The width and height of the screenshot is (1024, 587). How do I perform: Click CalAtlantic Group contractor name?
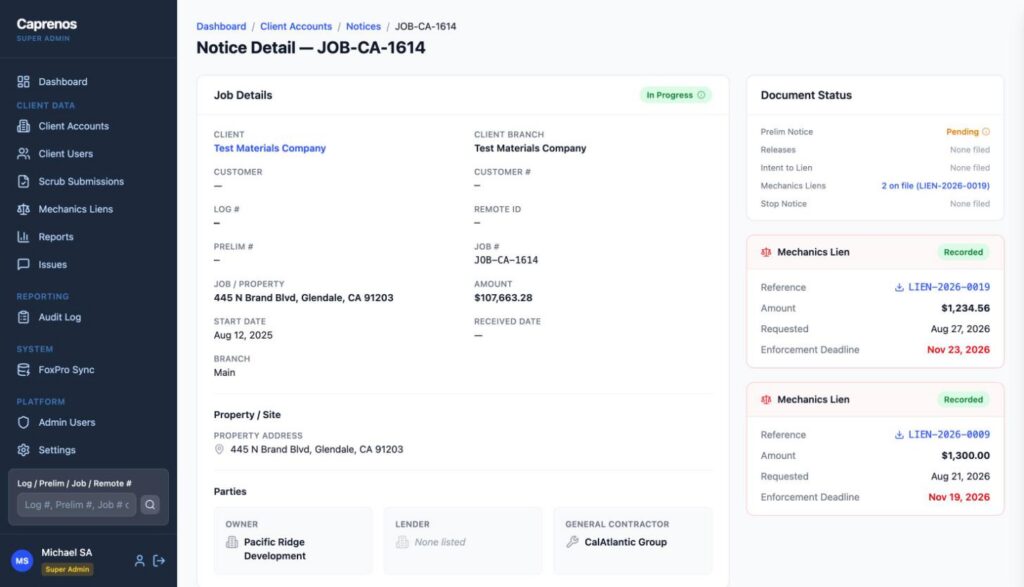(x=626, y=542)
